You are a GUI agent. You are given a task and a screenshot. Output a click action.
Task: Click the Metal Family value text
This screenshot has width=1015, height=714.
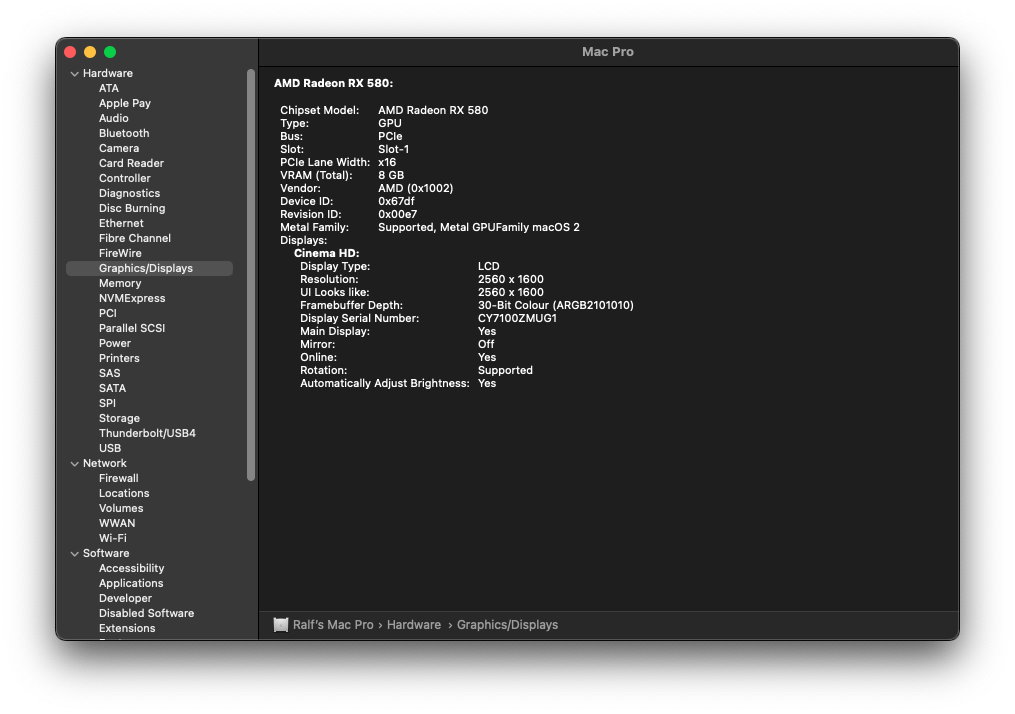click(479, 227)
